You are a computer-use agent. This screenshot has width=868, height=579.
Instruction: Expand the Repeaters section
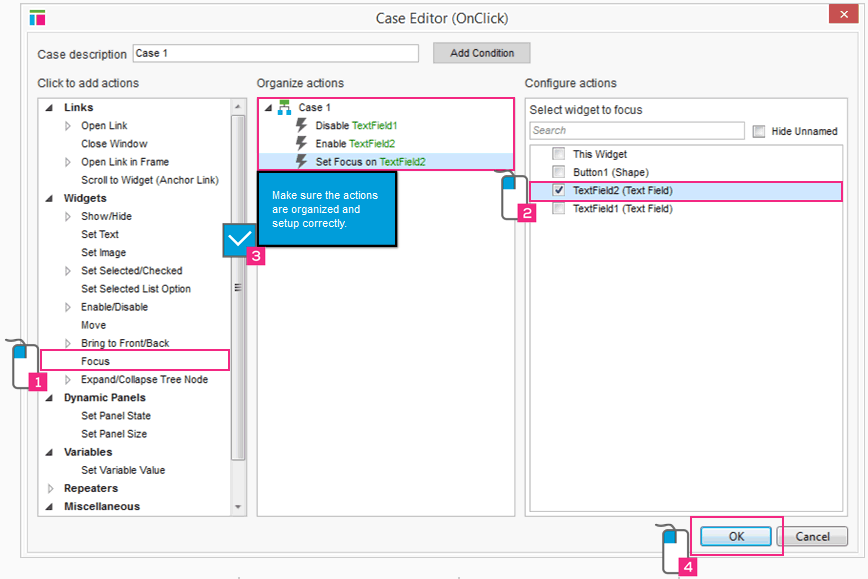(x=52, y=489)
